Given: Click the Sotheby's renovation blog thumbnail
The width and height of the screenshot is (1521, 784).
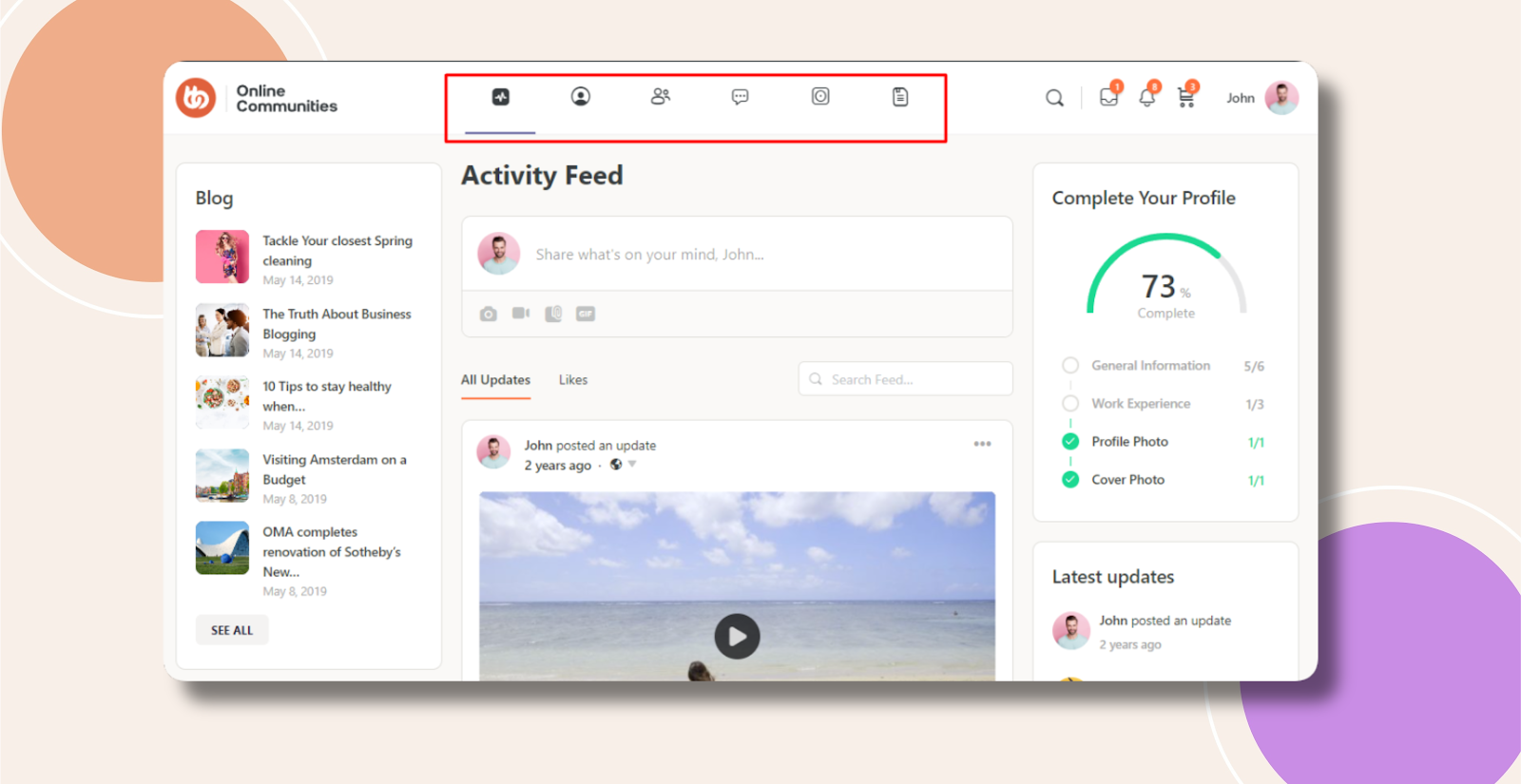Looking at the screenshot, I should pos(222,548).
